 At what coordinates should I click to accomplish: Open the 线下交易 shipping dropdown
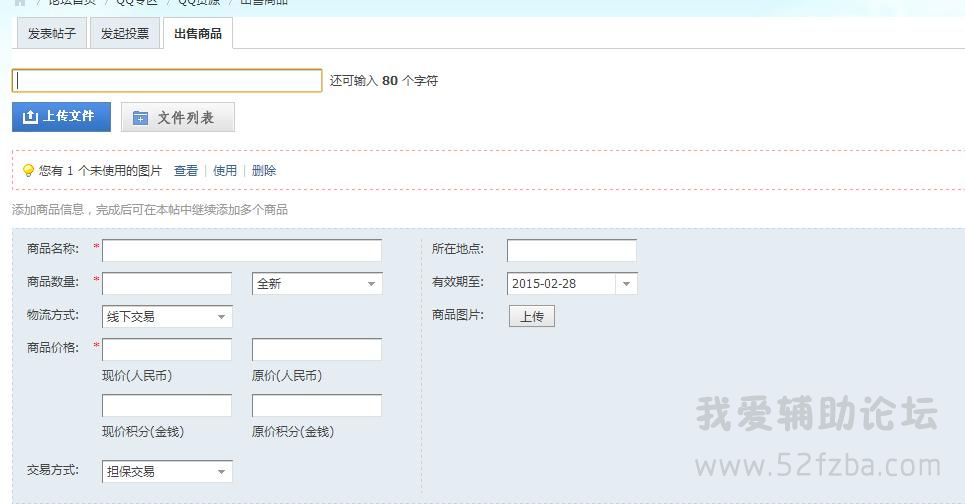coord(167,317)
